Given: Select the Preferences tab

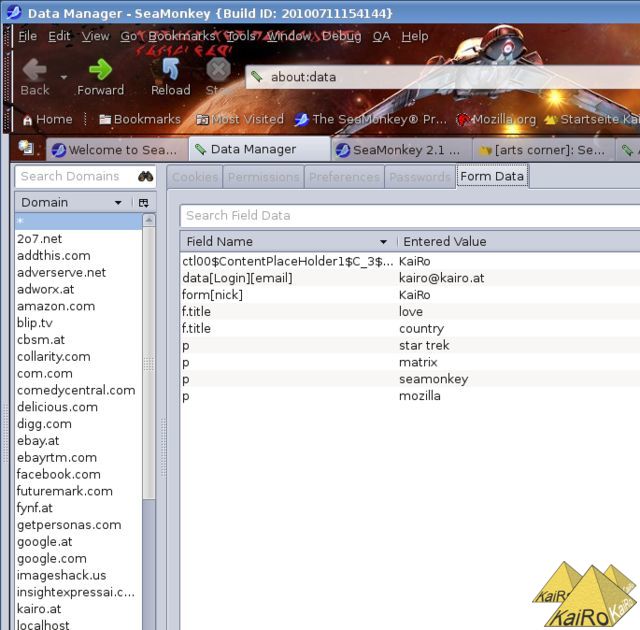Looking at the screenshot, I should click(x=344, y=177).
